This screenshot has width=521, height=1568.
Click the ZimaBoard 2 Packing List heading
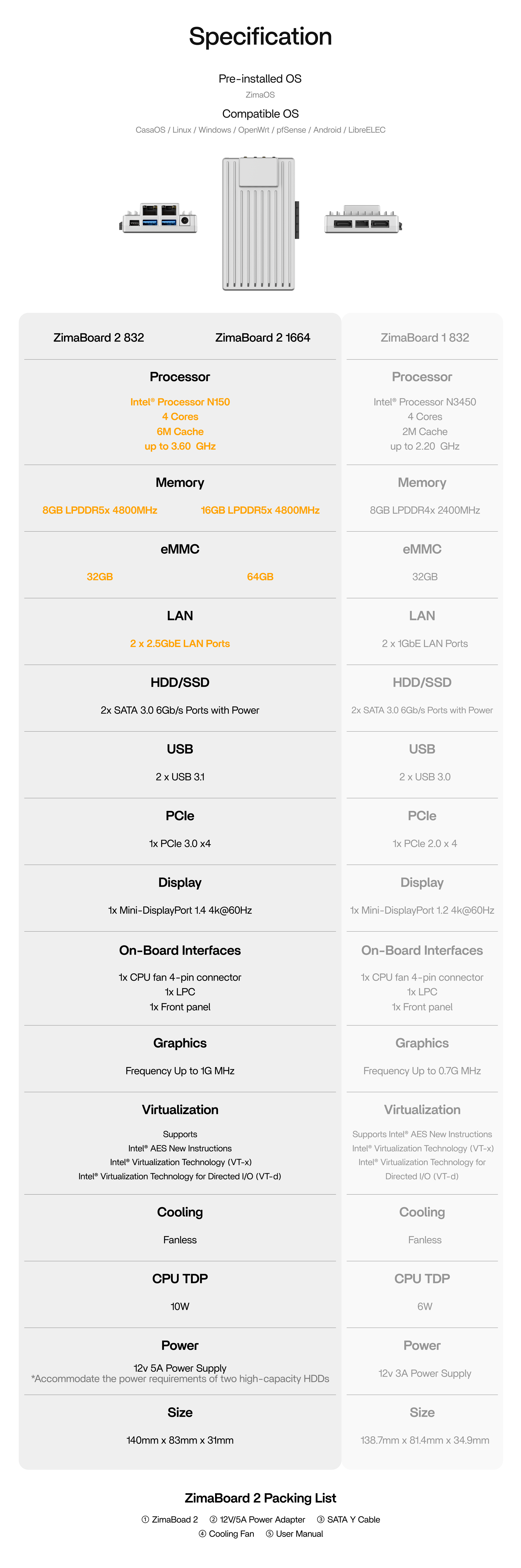(260, 1498)
